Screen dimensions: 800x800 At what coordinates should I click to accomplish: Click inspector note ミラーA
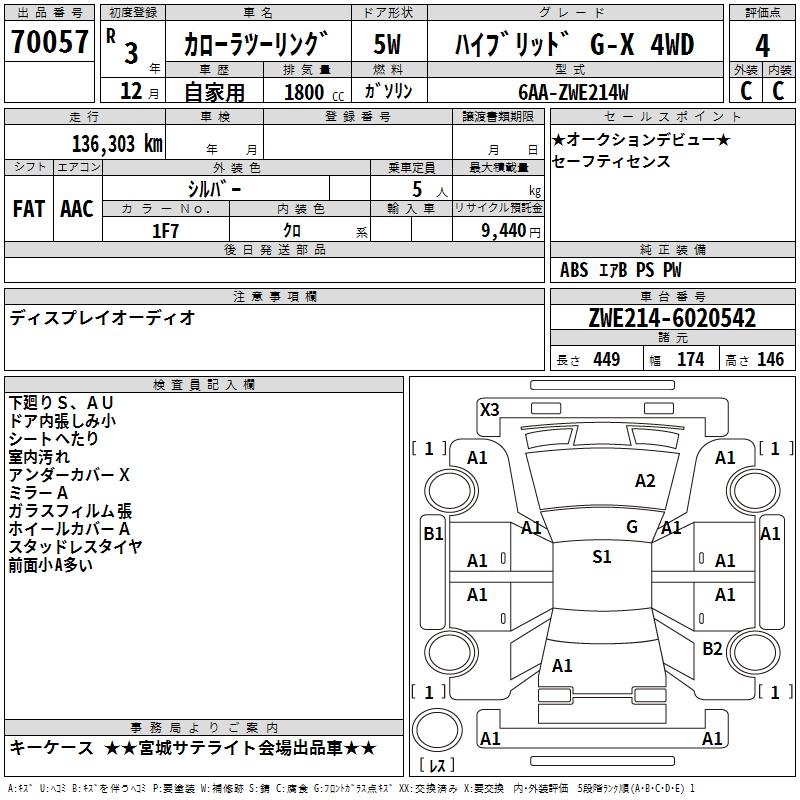click(38, 492)
